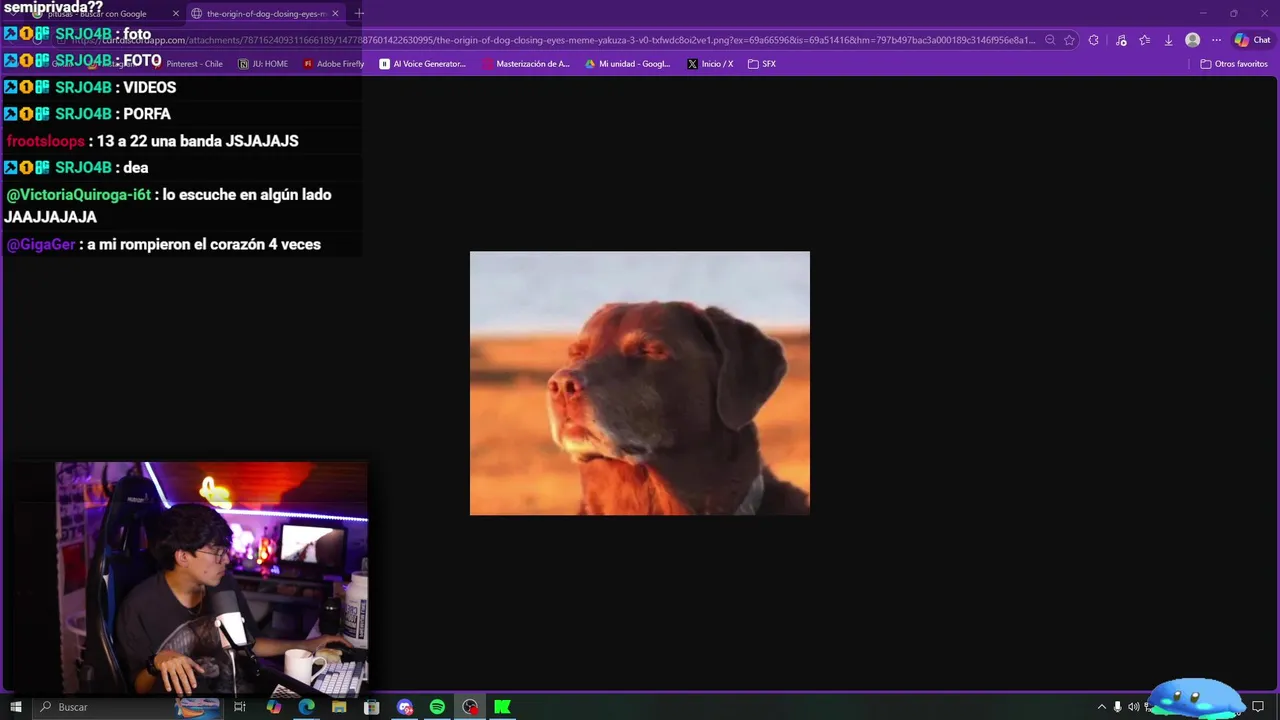Open OBS Studio from the taskbar
The height and width of the screenshot is (720, 1280).
click(x=470, y=707)
